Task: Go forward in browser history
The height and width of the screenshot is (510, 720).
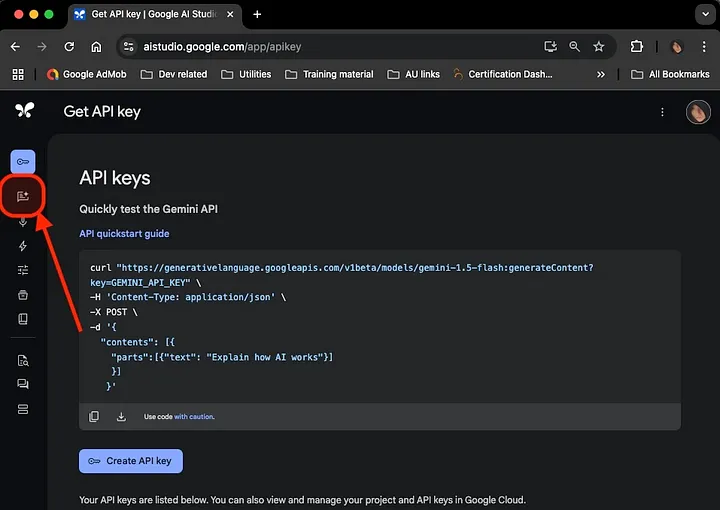Action: click(x=42, y=46)
